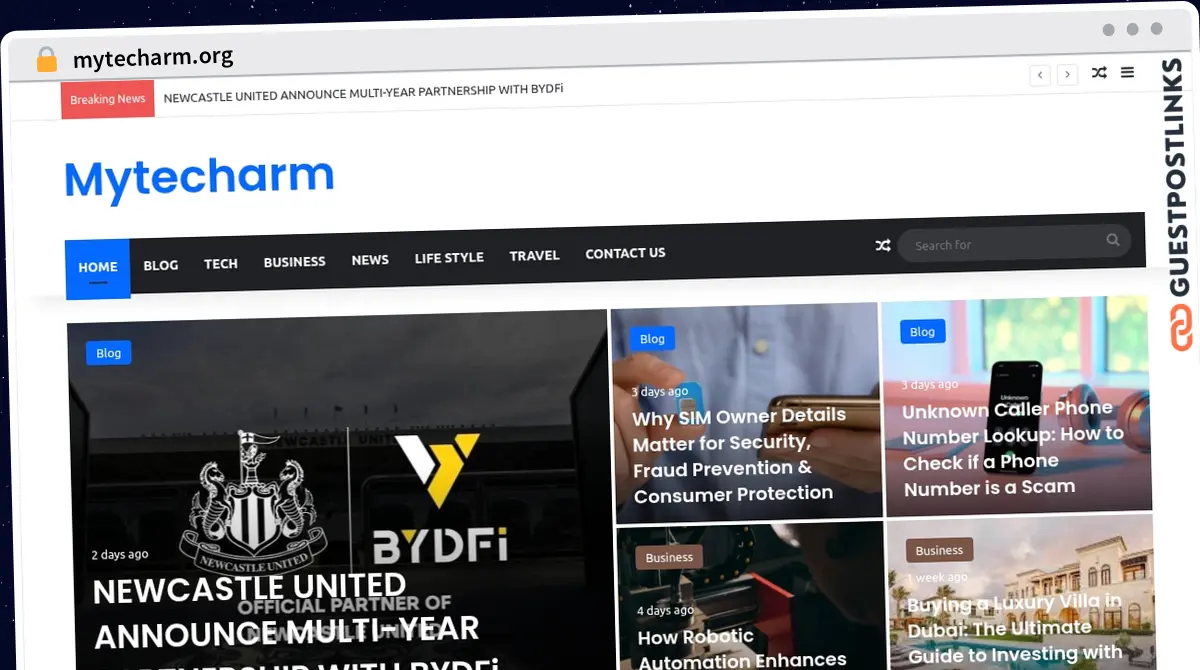Click the Newcastle BYDFi featured image
Viewport: 1200px width, 670px height.
340,490
